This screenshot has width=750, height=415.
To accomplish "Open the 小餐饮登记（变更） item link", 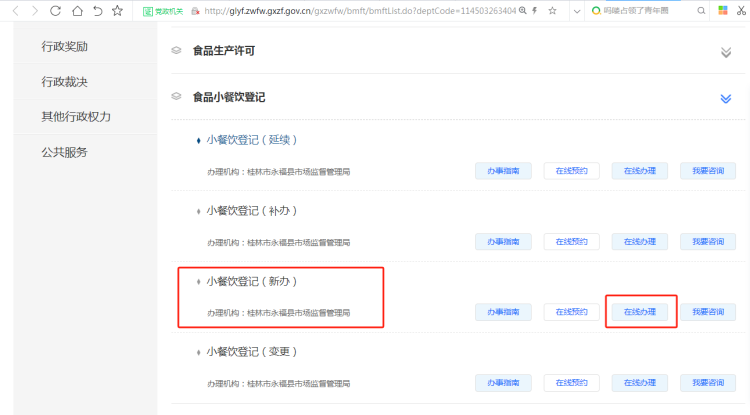I will pyautogui.click(x=252, y=352).
